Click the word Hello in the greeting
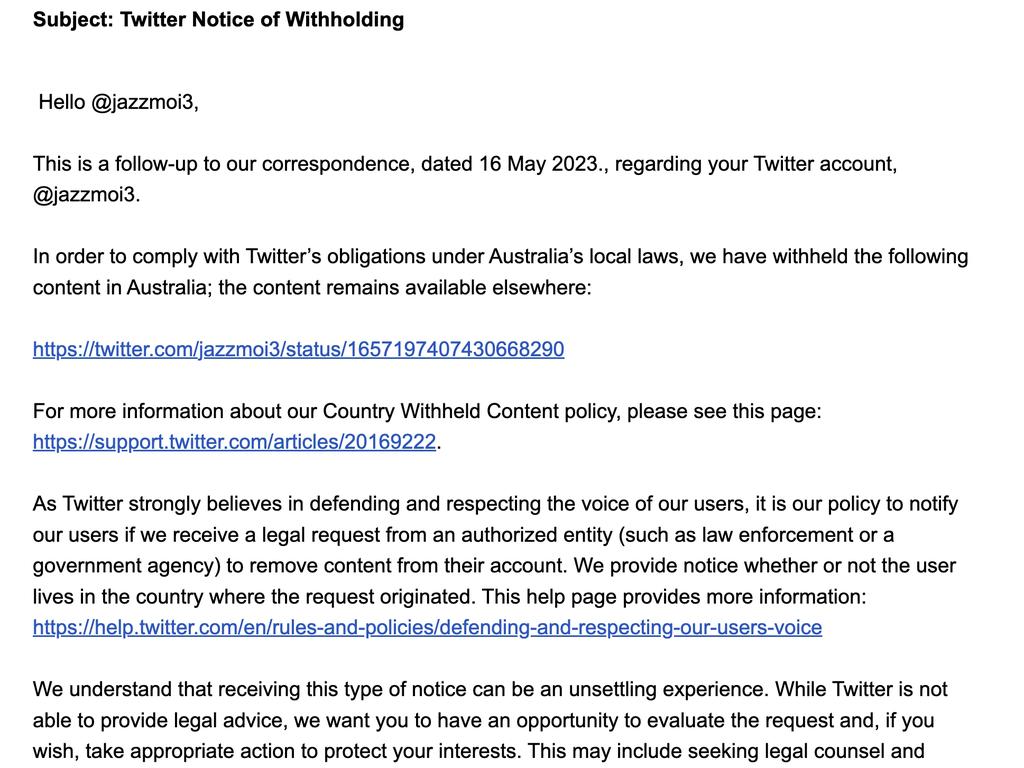The height and width of the screenshot is (768, 1024). click(x=61, y=103)
